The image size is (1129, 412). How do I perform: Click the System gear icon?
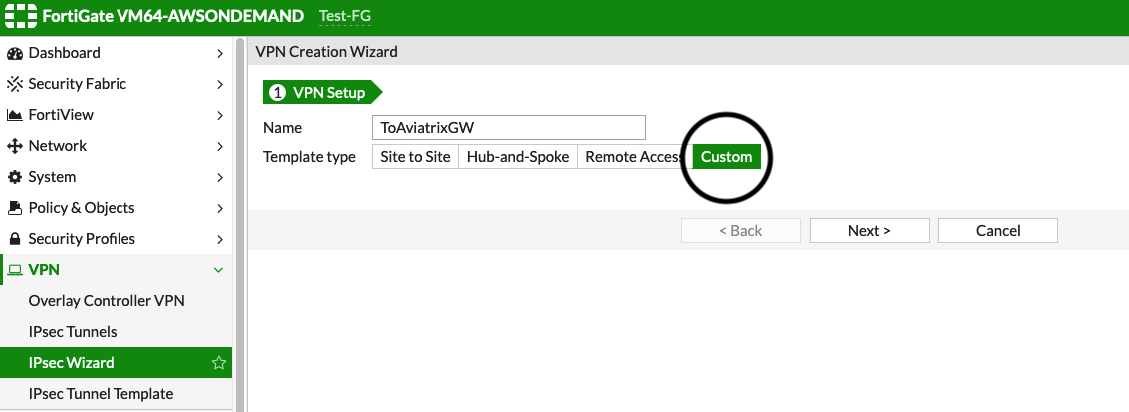(15, 177)
